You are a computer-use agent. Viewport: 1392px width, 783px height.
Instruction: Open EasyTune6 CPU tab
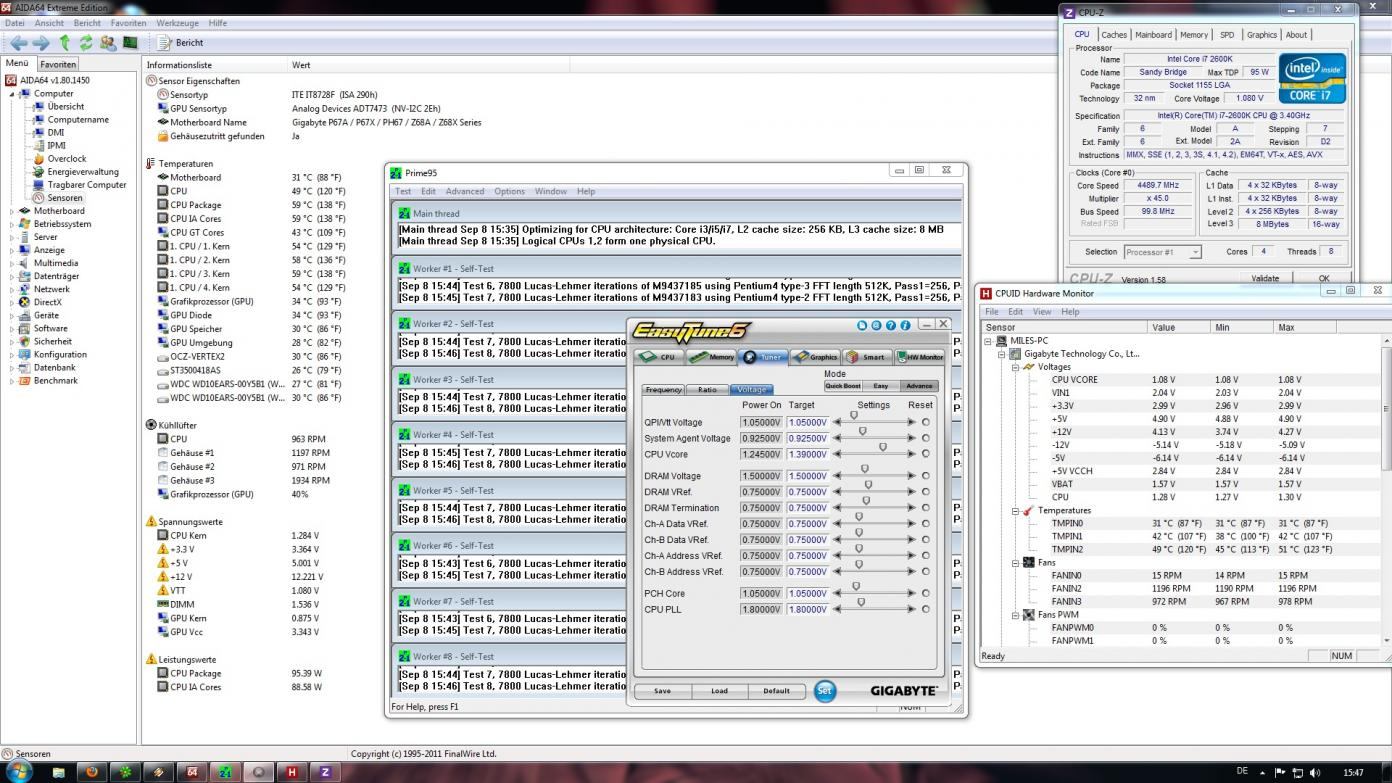[659, 357]
